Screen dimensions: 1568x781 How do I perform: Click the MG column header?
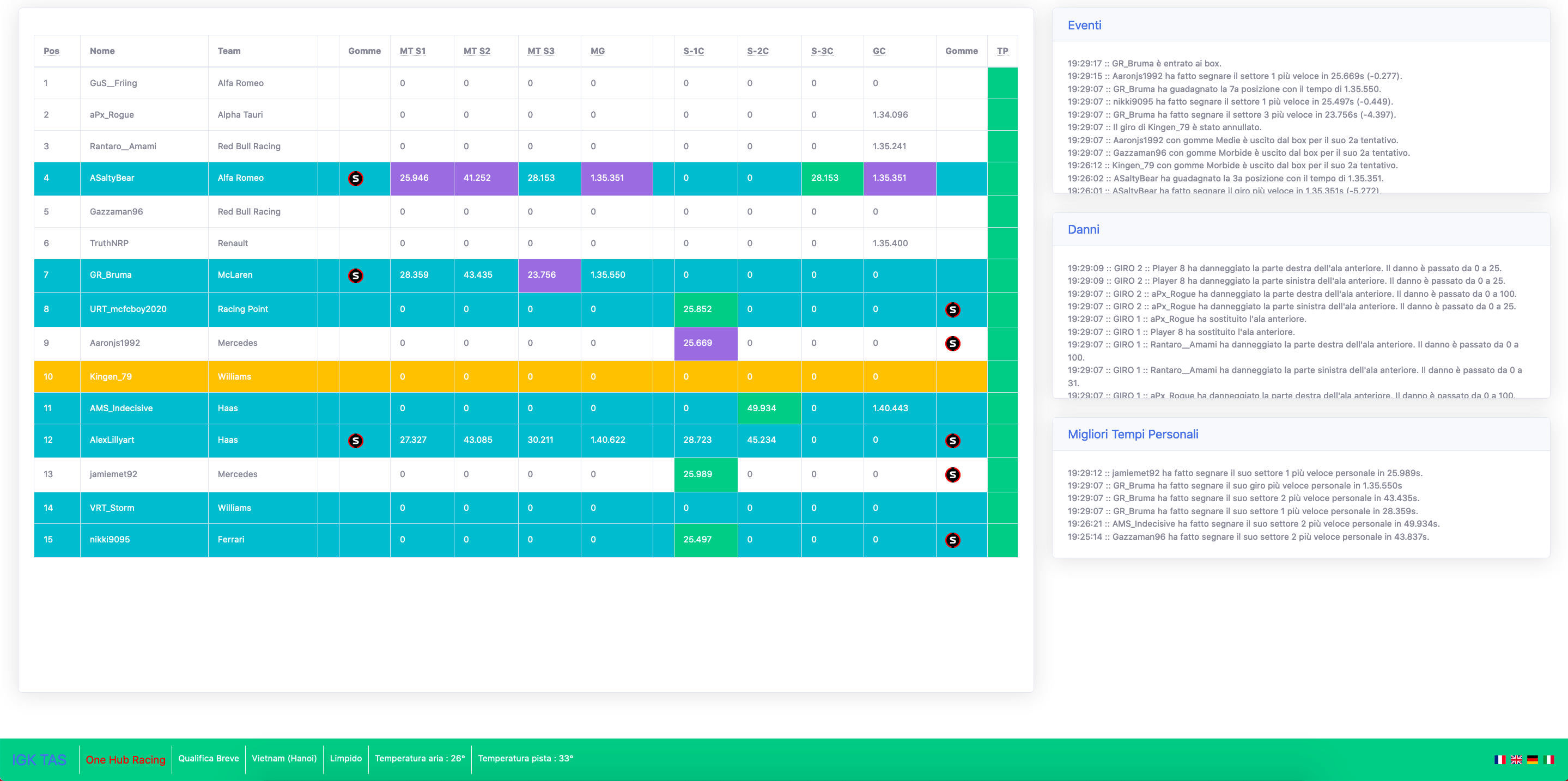(x=598, y=51)
